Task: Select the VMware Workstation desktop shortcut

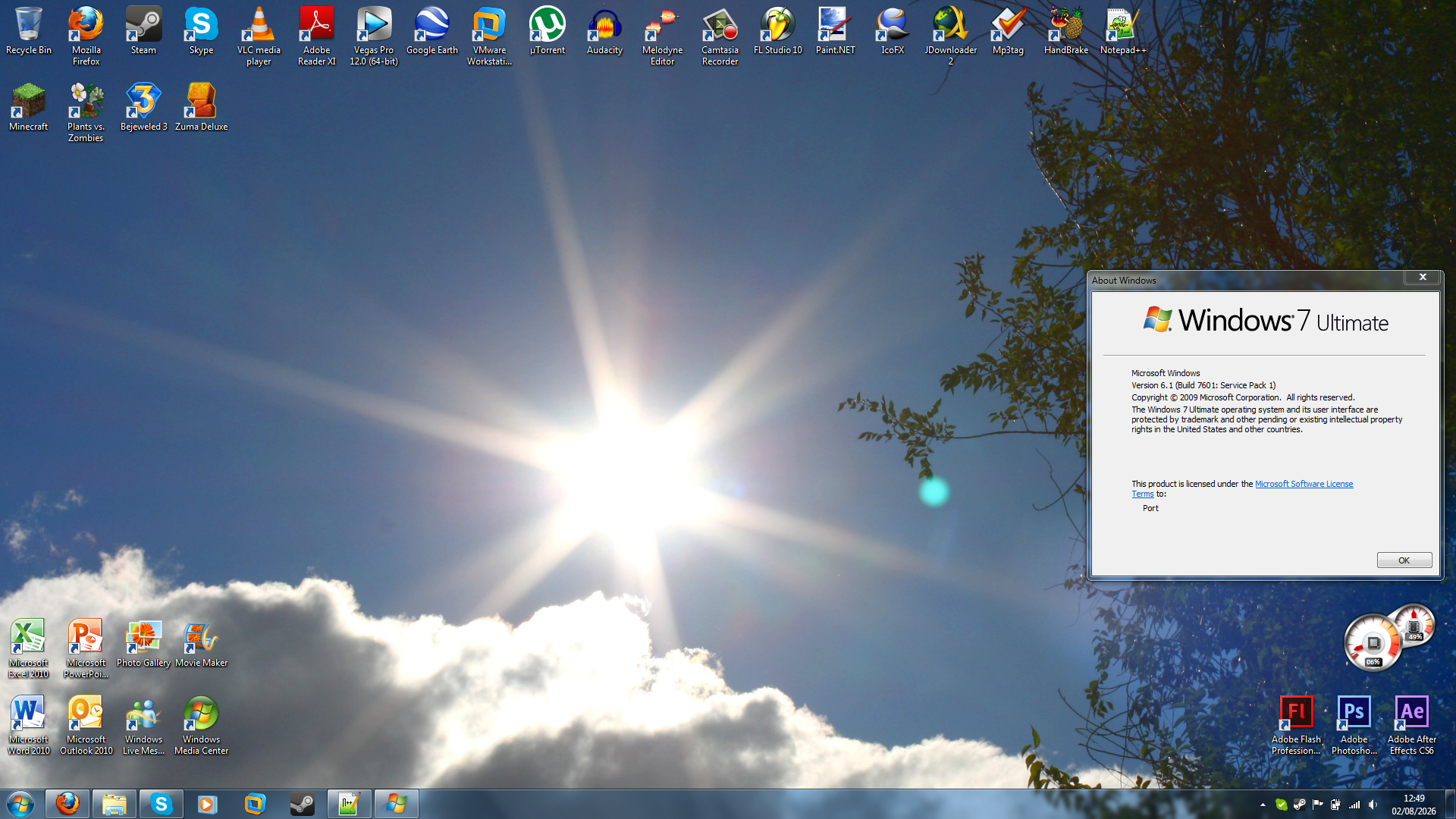Action: [x=489, y=36]
